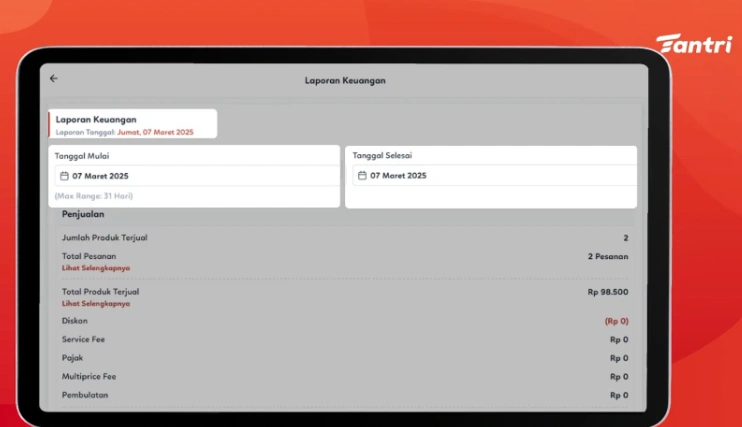Click the Total Pesanan label

click(x=89, y=256)
